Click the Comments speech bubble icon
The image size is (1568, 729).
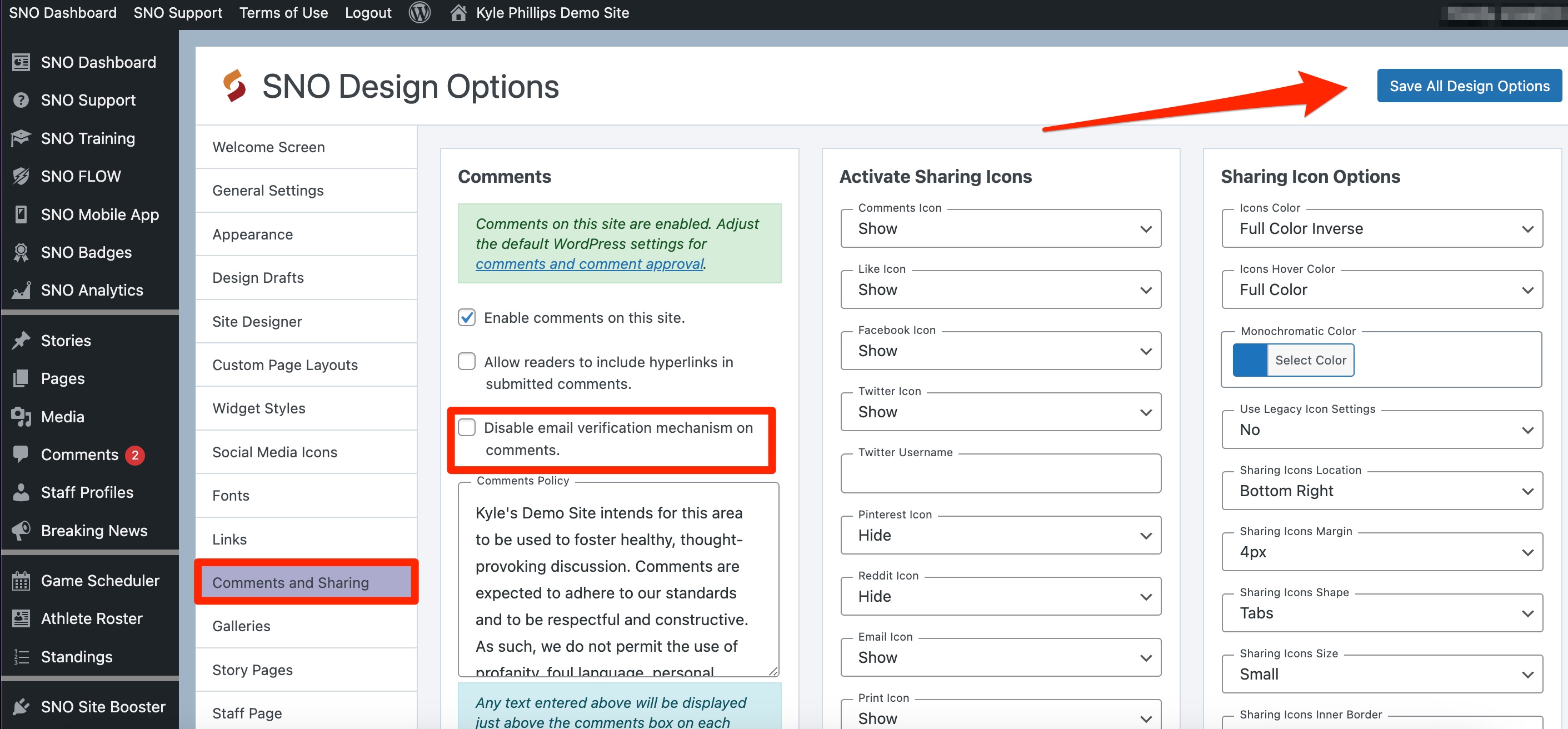coord(21,454)
